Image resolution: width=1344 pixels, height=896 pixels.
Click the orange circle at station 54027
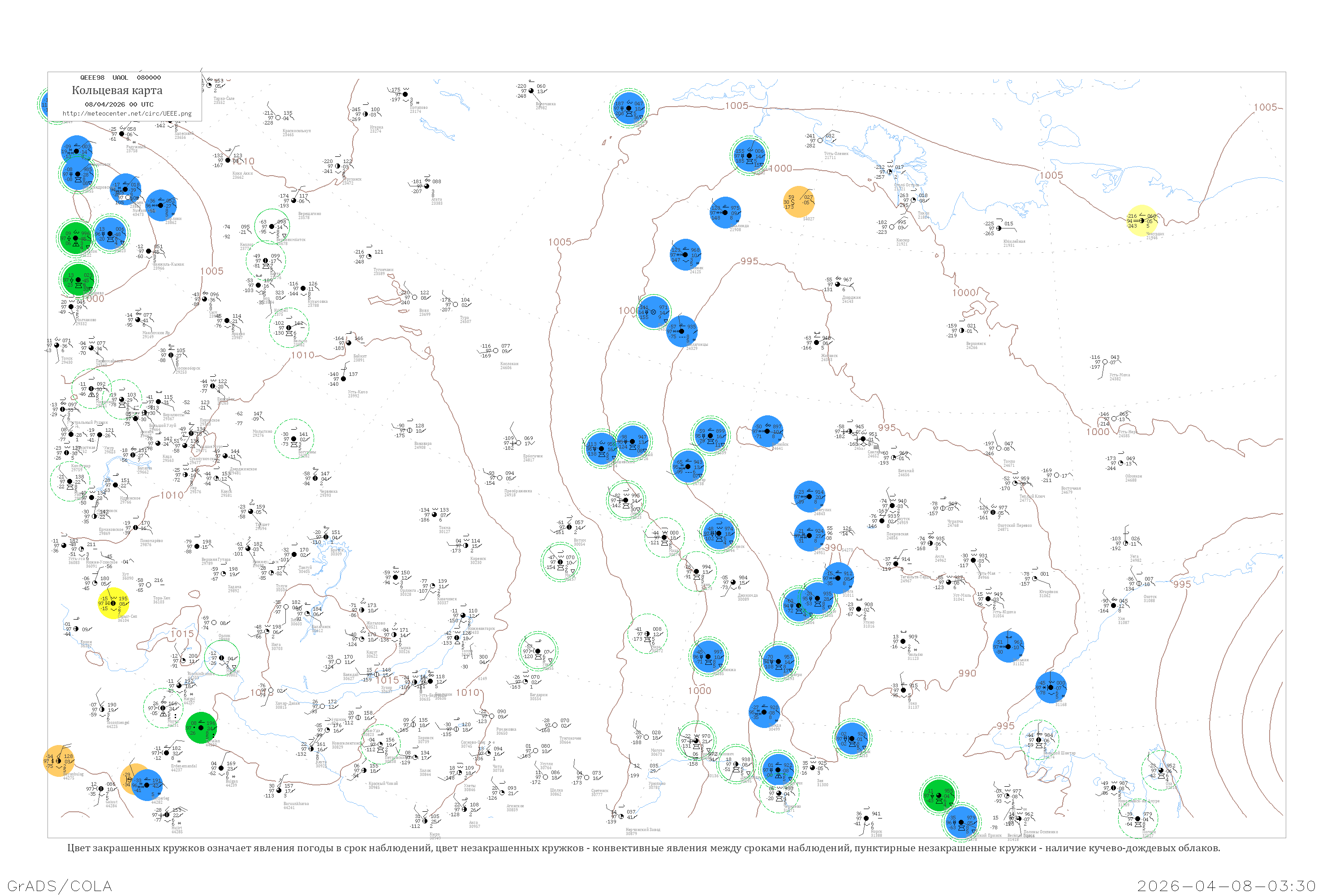point(798,202)
